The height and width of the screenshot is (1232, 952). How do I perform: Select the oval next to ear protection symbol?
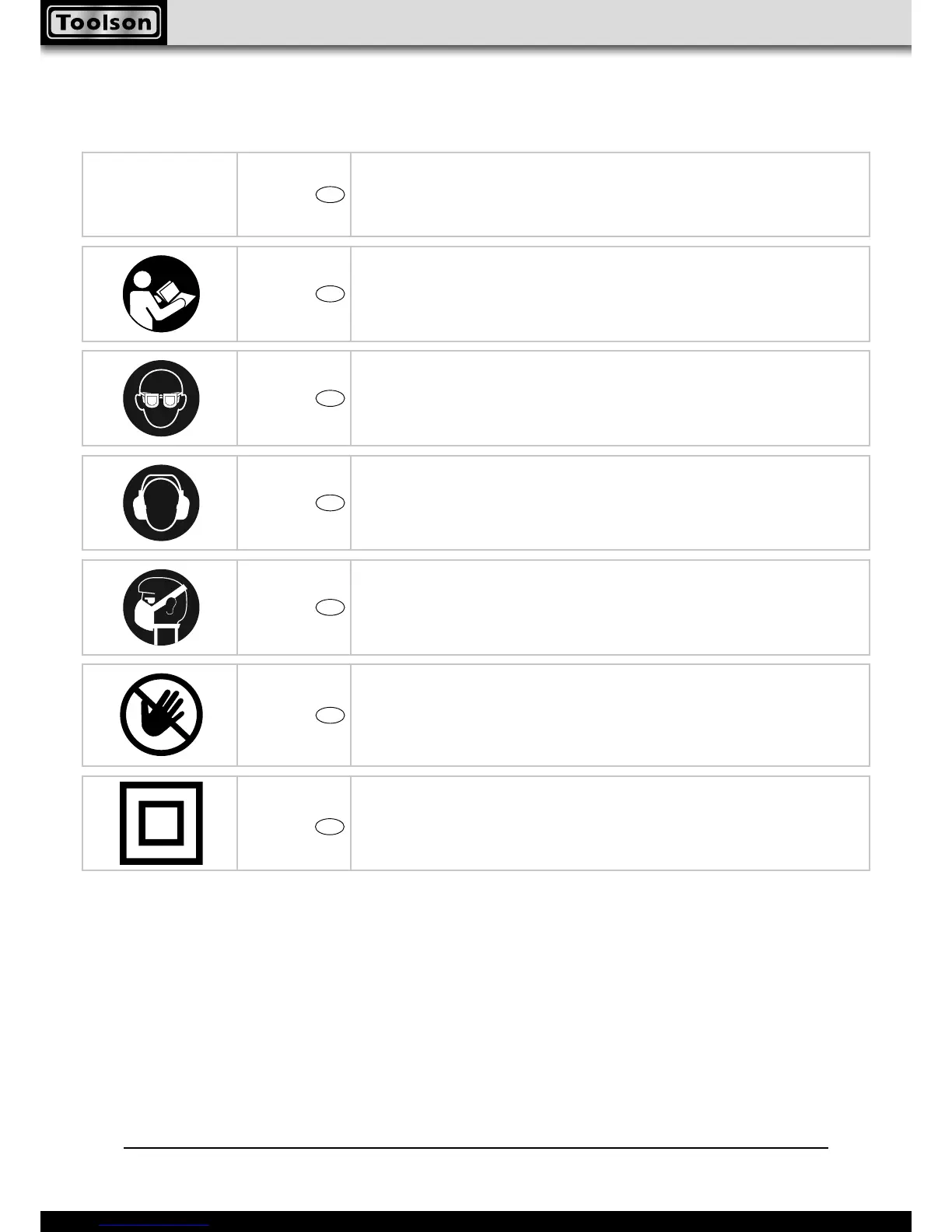point(331,502)
